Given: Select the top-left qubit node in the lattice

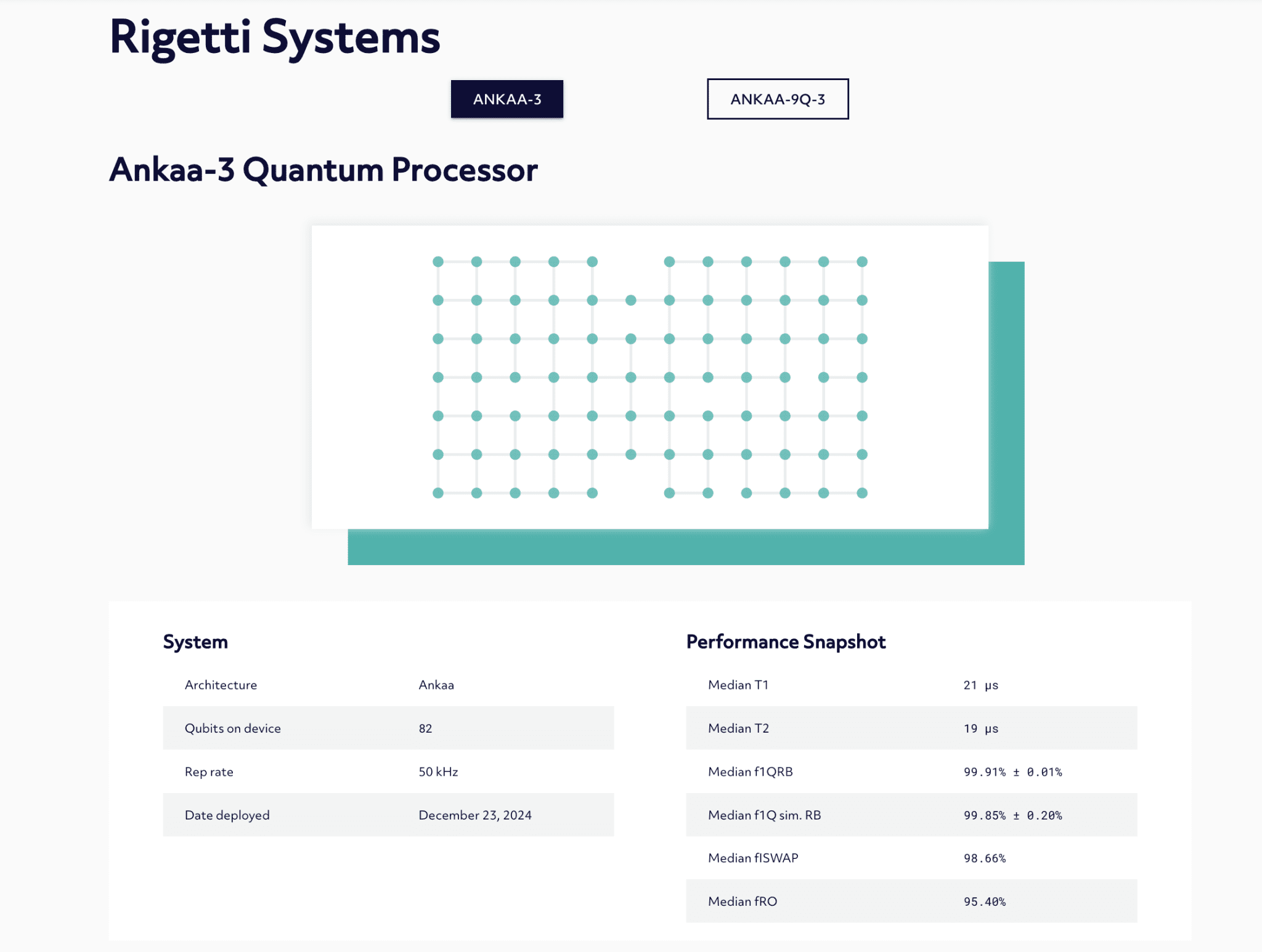Looking at the screenshot, I should [438, 262].
